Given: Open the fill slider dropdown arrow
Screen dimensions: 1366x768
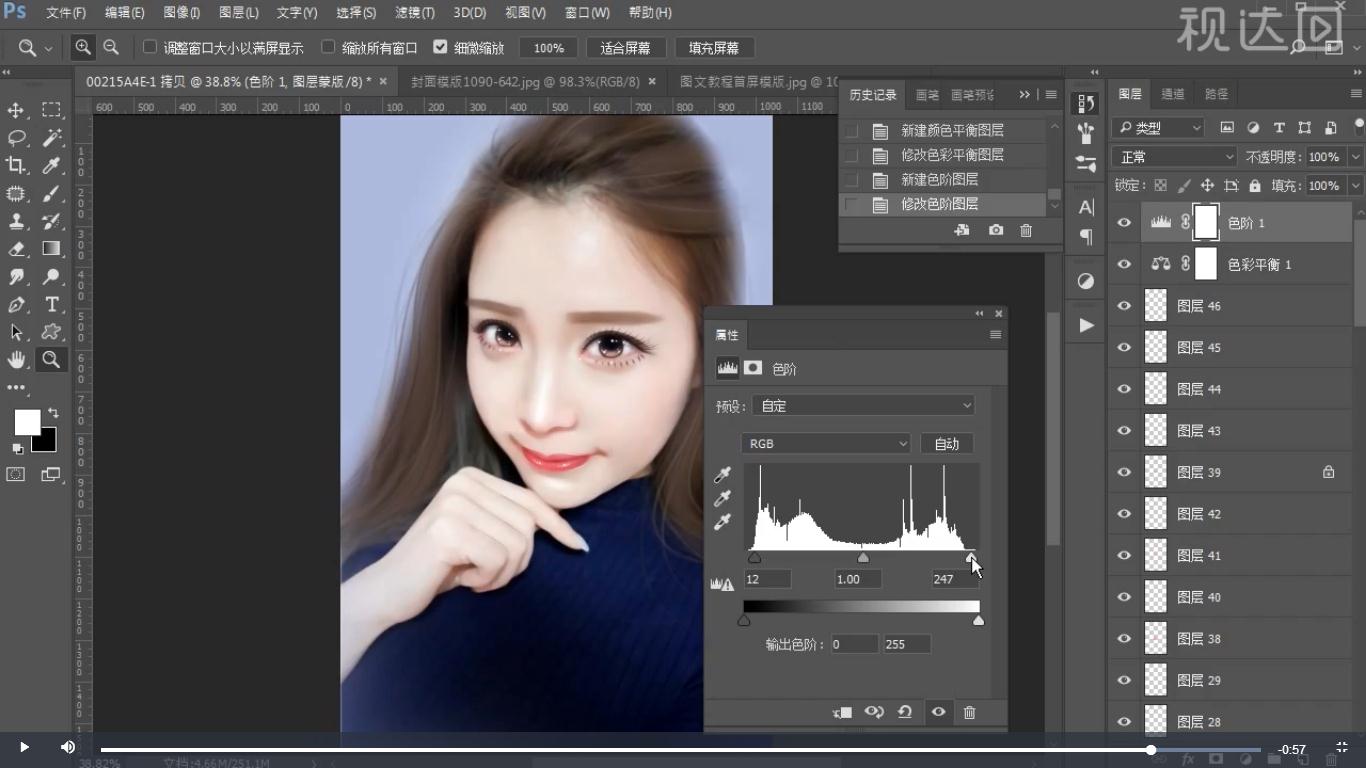Looking at the screenshot, I should [x=1356, y=186].
